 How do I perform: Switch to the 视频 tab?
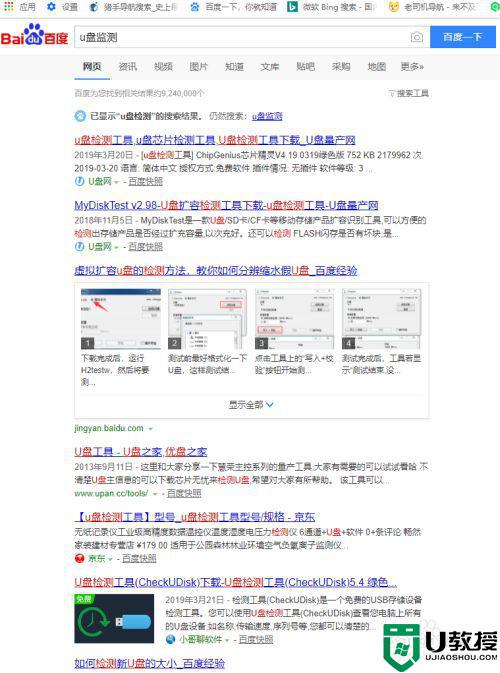[163, 67]
